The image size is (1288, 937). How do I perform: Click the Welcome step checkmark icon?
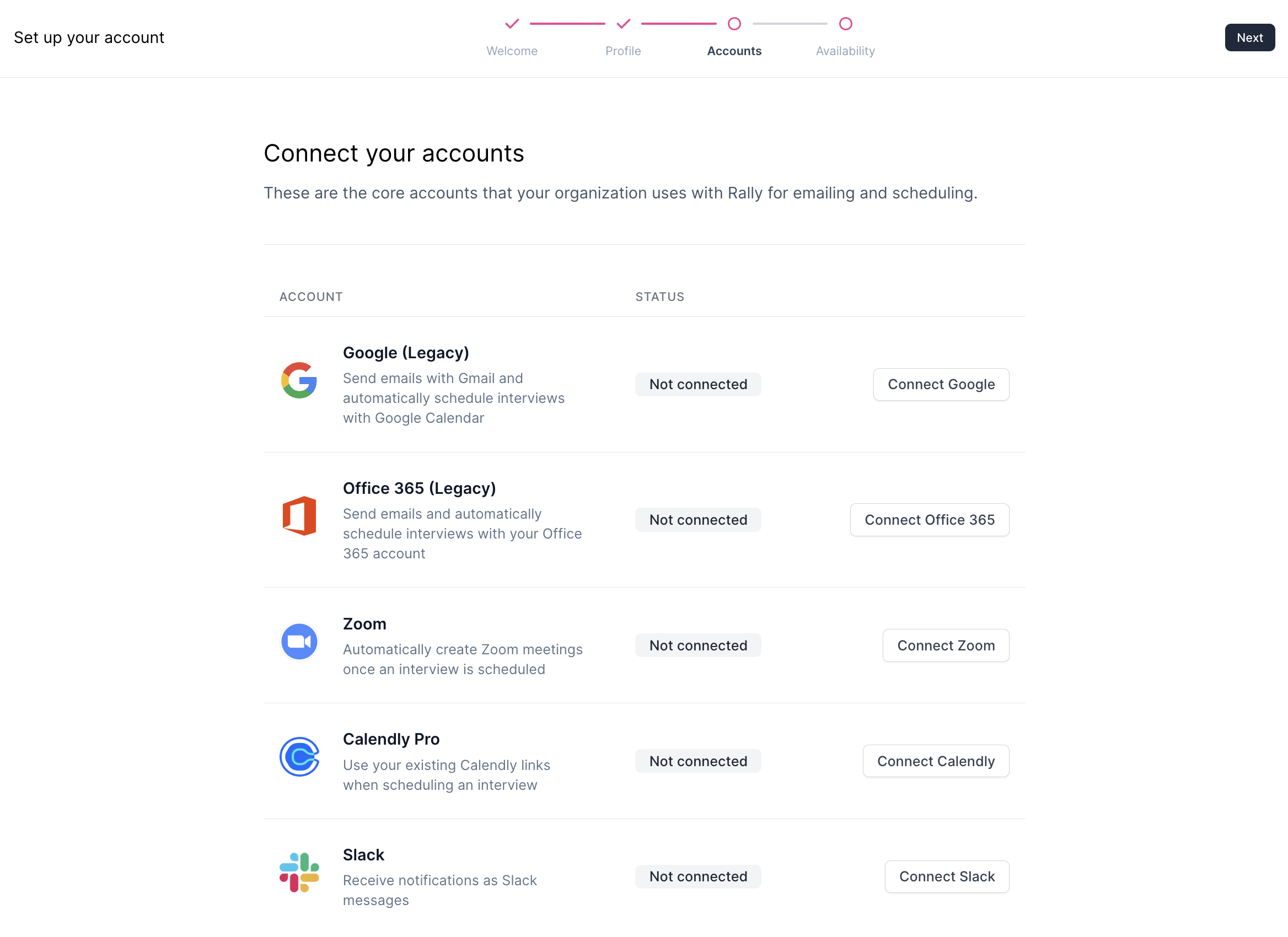pyautogui.click(x=512, y=24)
